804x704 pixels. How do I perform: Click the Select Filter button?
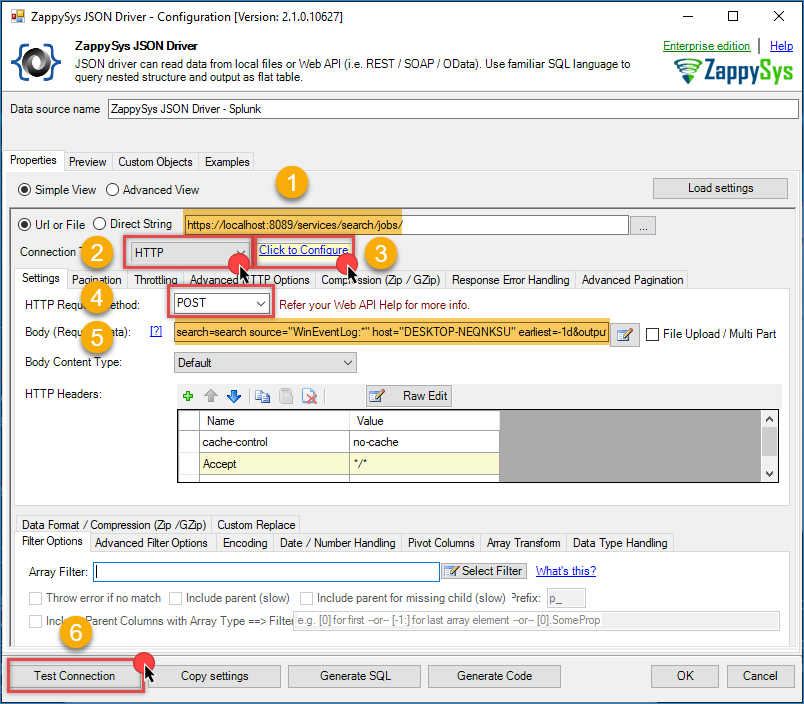(484, 571)
